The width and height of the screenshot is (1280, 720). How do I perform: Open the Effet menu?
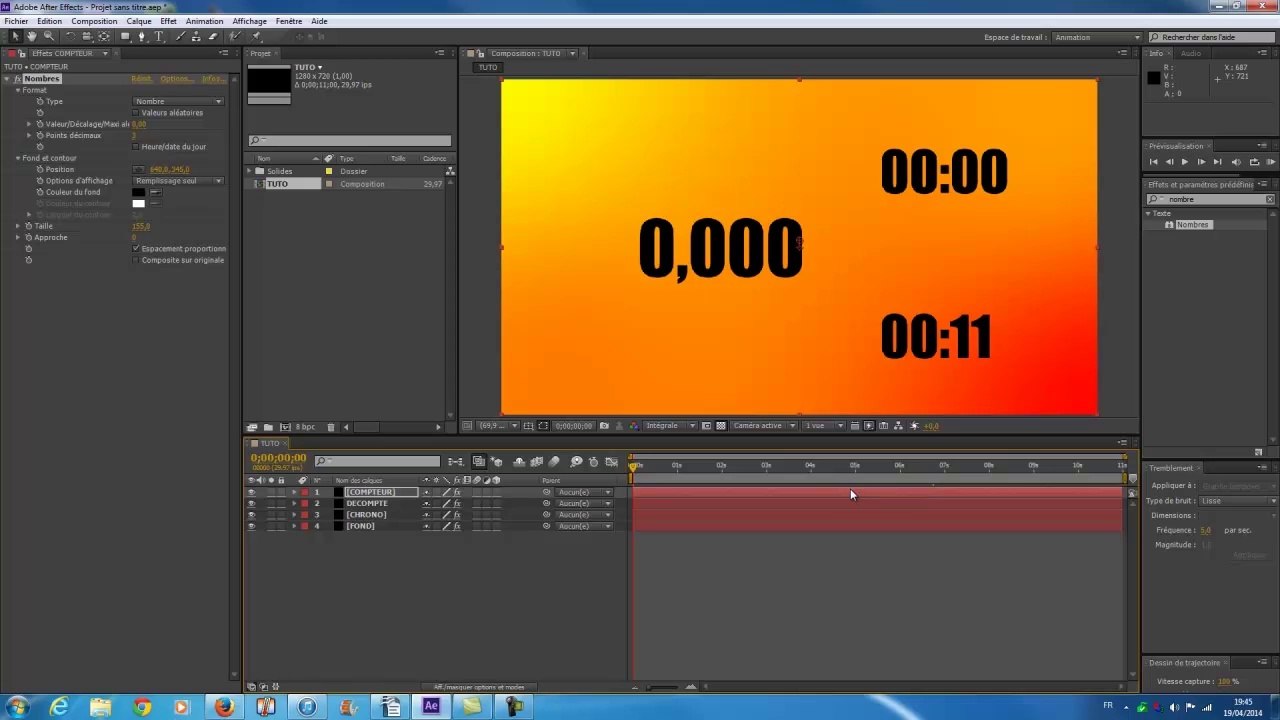[x=168, y=21]
